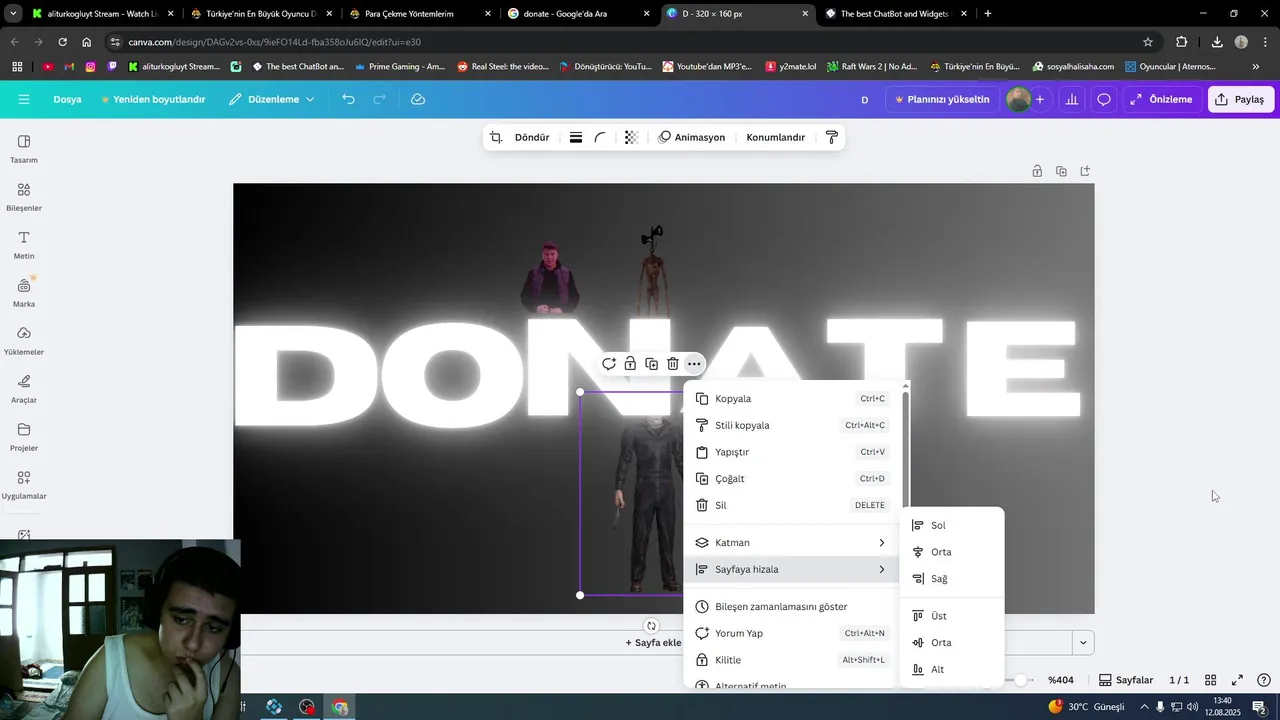Click the three-dots more options button
1280x720 pixels.
tap(694, 364)
